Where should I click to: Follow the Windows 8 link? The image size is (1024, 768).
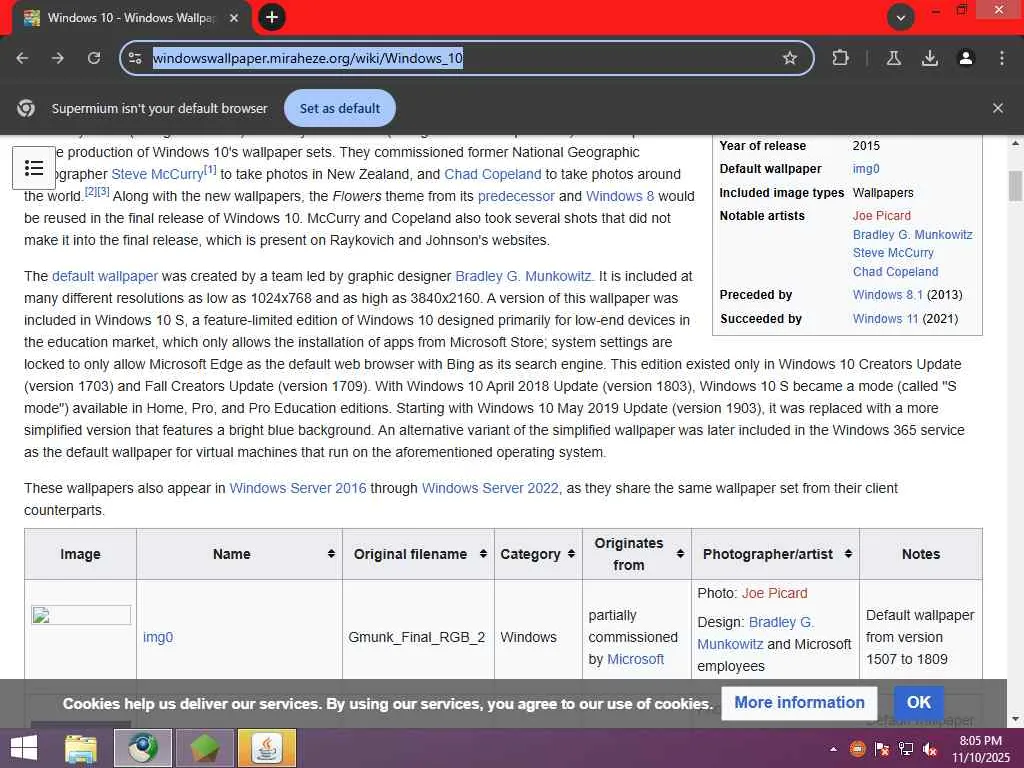(x=620, y=196)
